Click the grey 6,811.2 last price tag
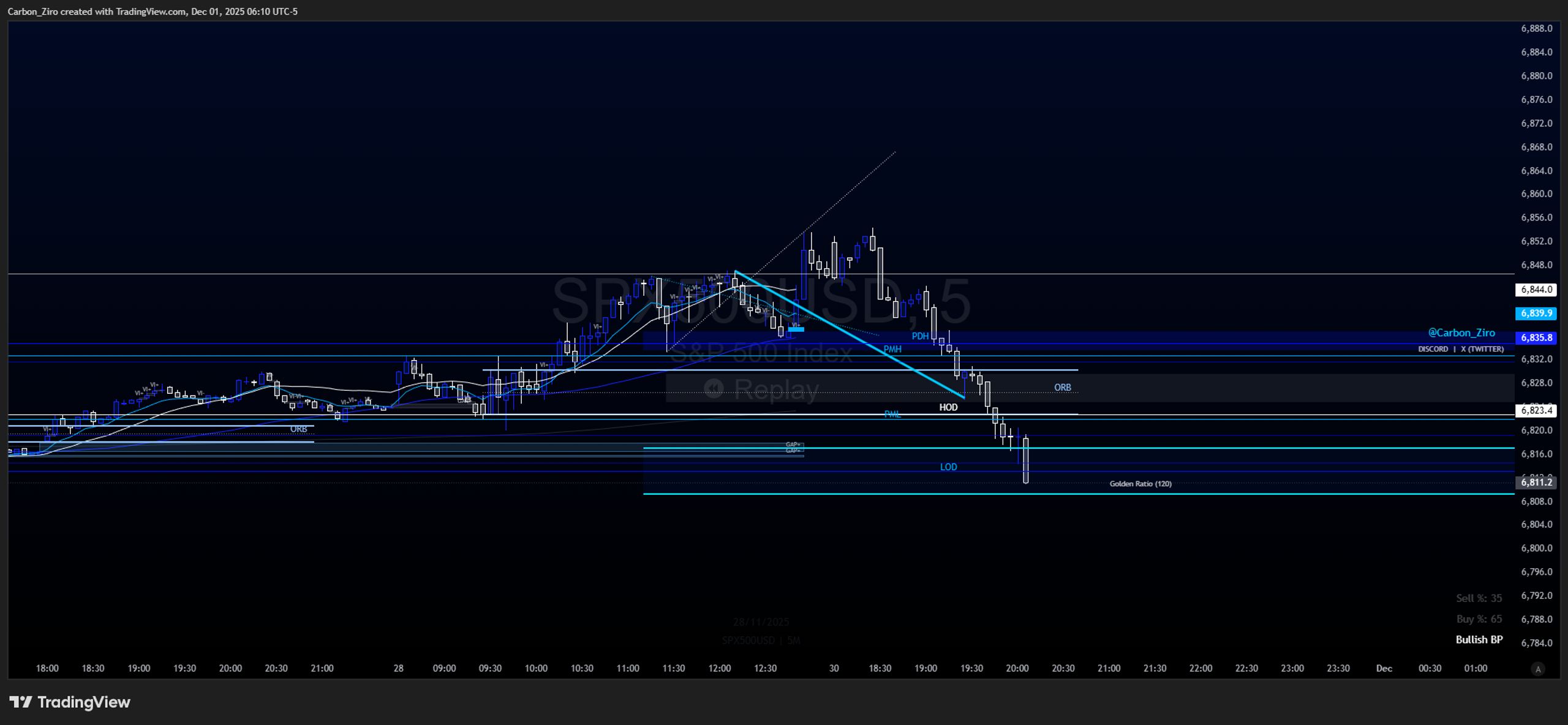The image size is (1568, 725). 1536,483
